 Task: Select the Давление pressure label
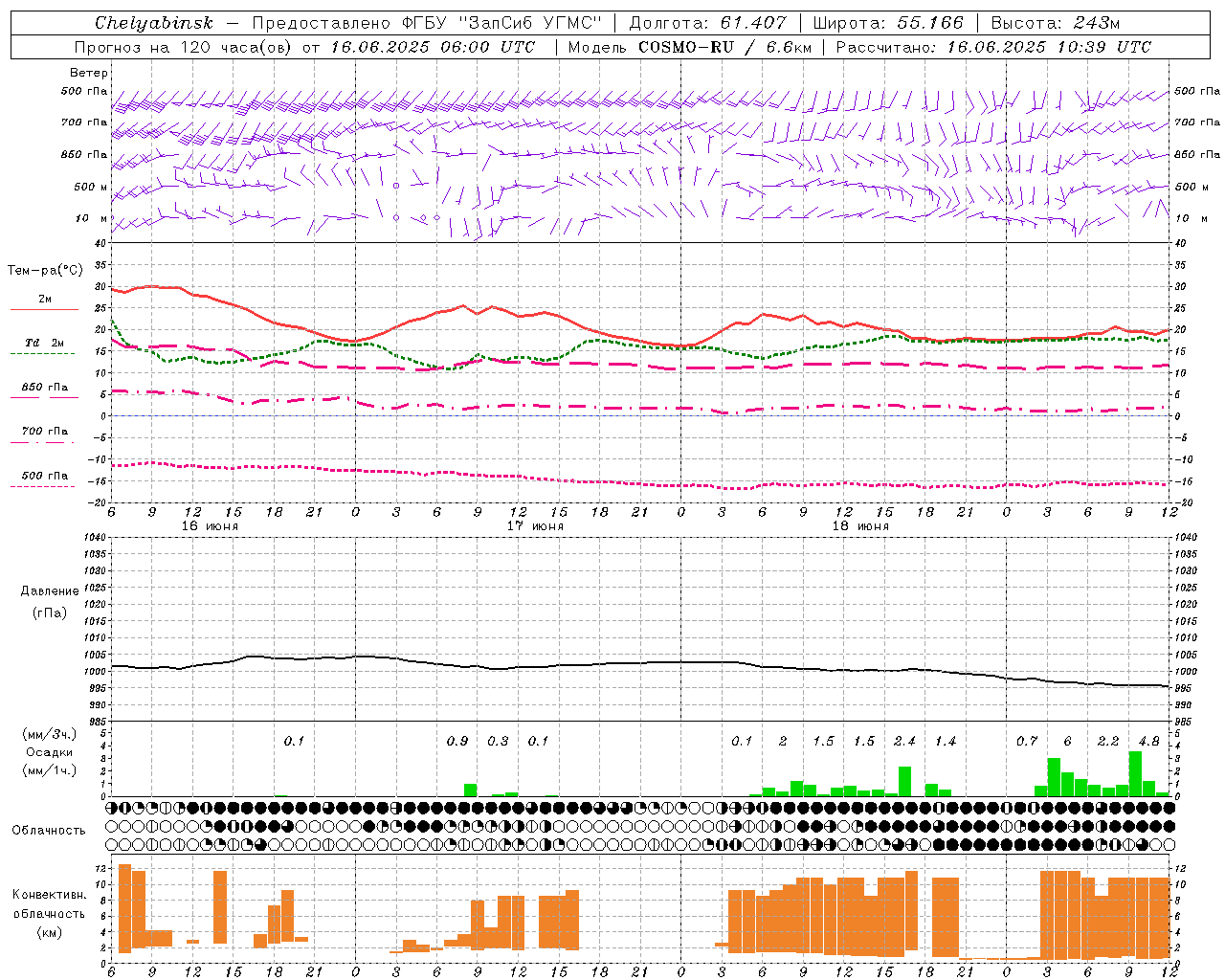click(50, 591)
